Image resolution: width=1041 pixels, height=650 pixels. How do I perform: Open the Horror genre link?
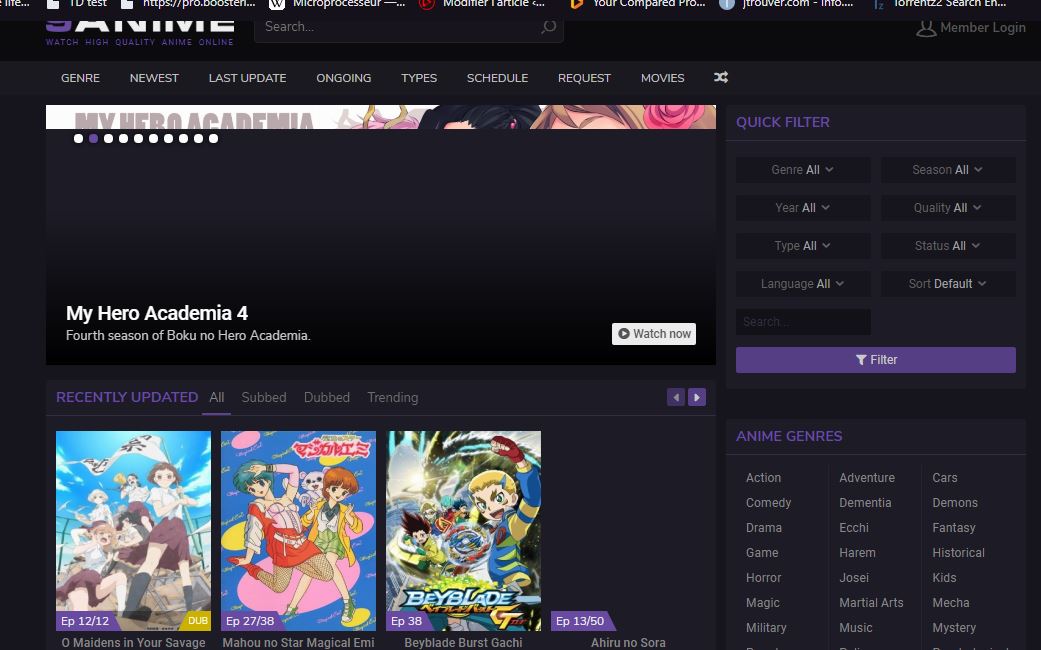[763, 578]
